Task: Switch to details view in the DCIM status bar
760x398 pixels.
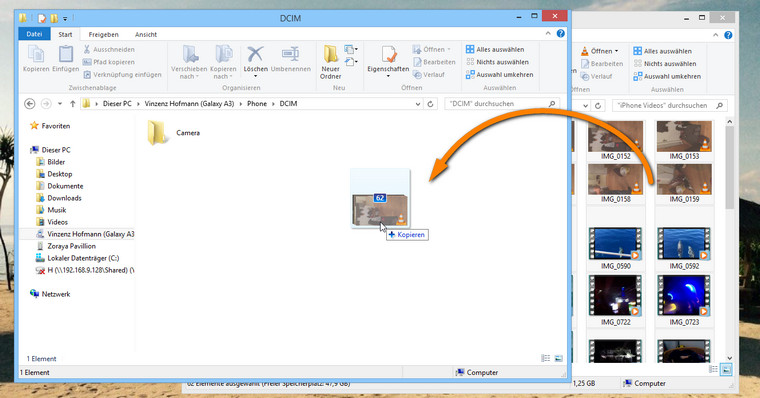Action: (546, 358)
